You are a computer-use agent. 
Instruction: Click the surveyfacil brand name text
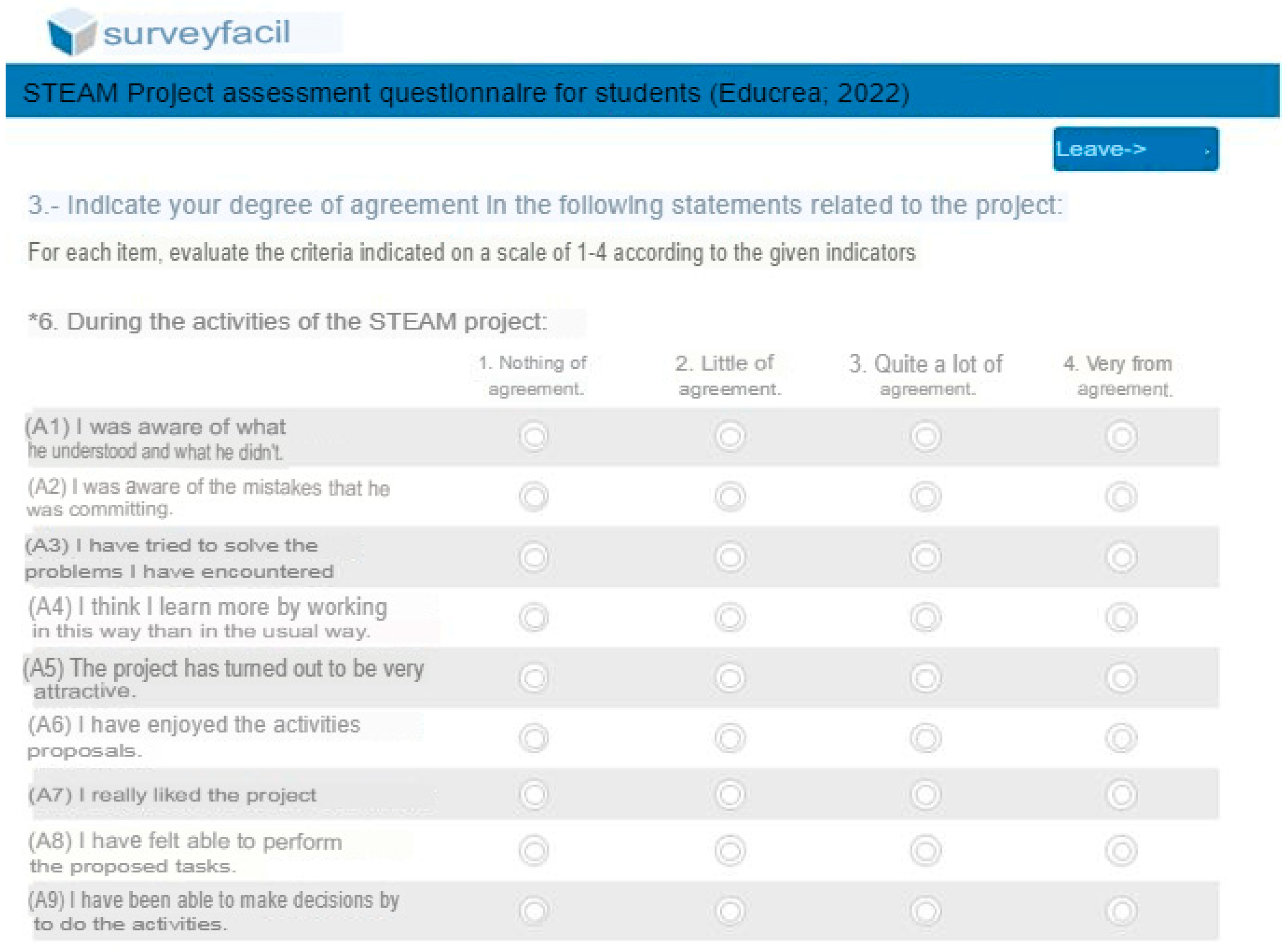(x=197, y=33)
